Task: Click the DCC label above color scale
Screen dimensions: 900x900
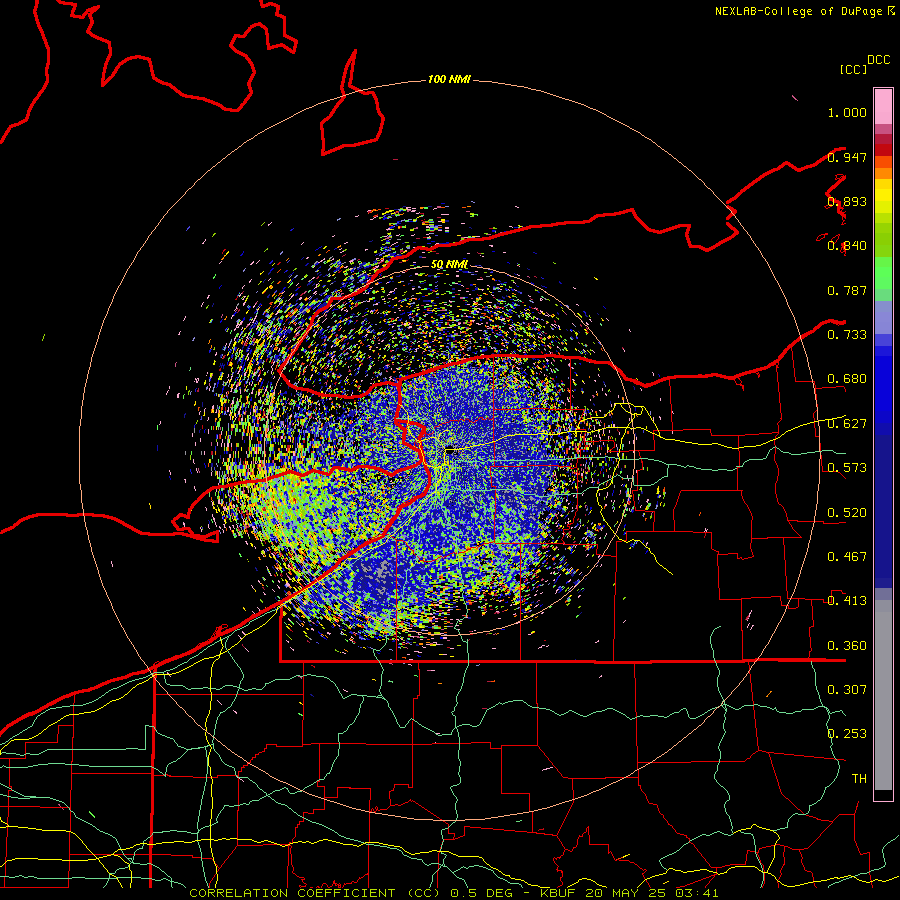Action: pyautogui.click(x=878, y=60)
